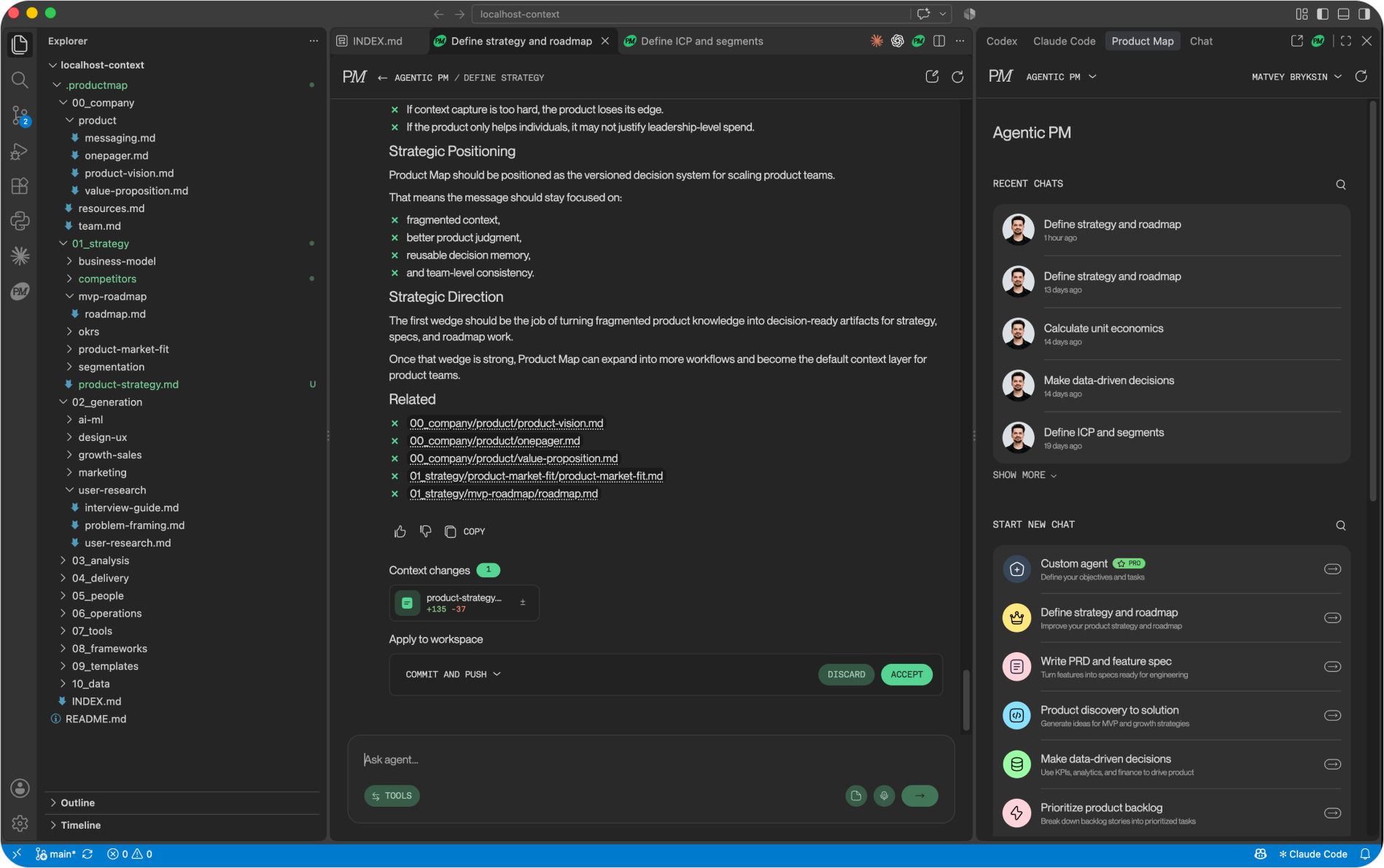Image resolution: width=1384 pixels, height=868 pixels.
Task: Switch to Codex tab
Action: [x=1001, y=42]
